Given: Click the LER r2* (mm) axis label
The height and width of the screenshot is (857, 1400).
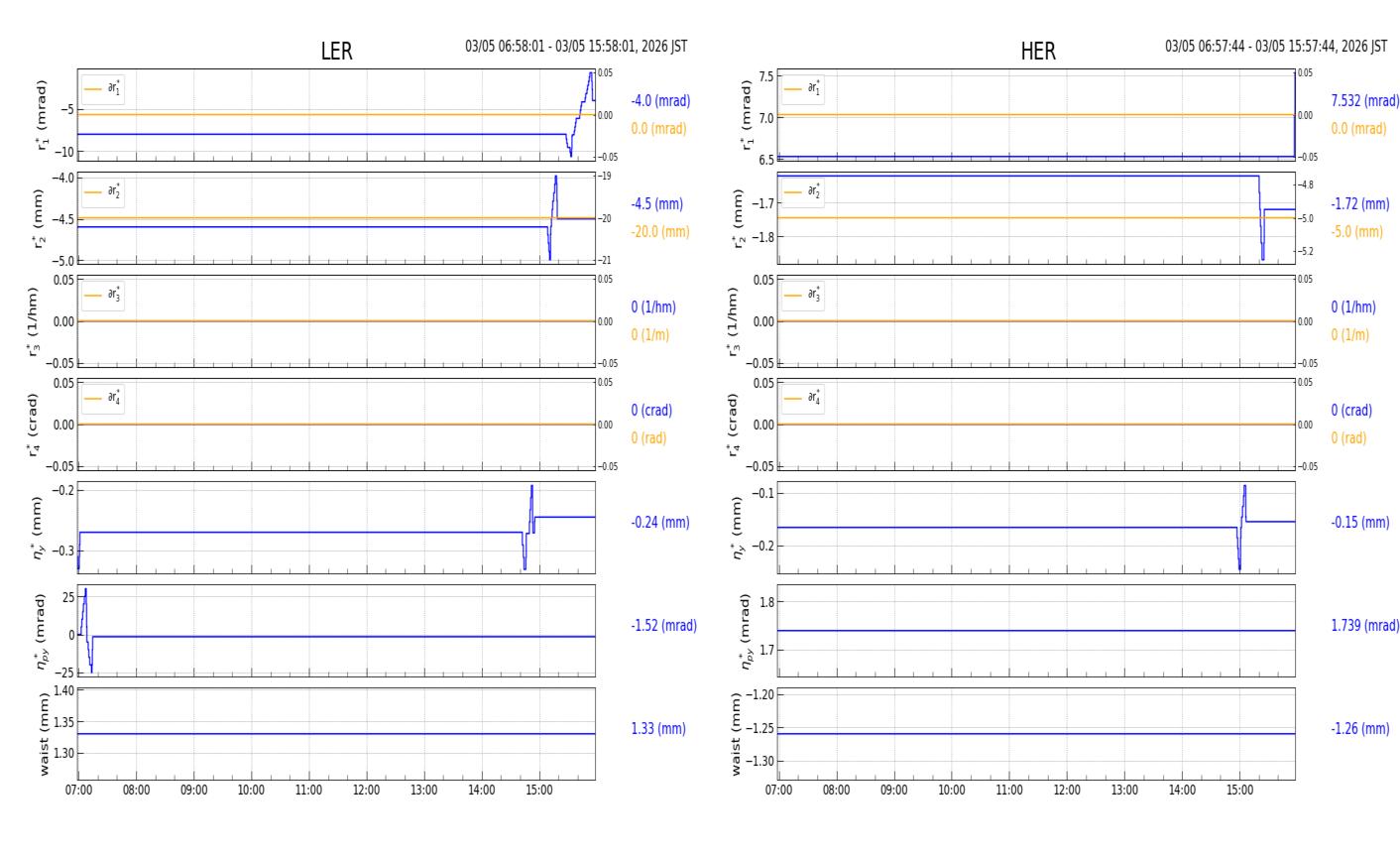Looking at the screenshot, I should pos(41,218).
